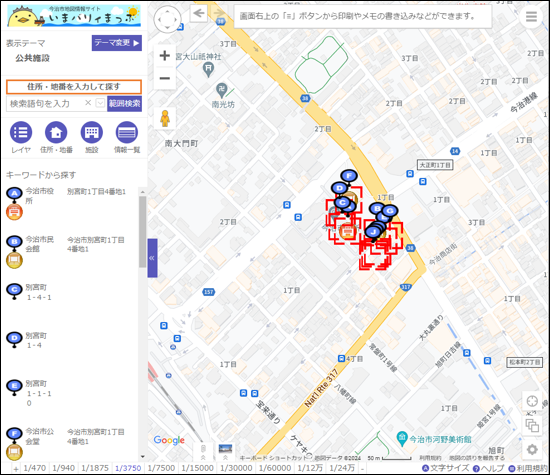This screenshot has width=550, height=475.
Task: Click the yellow facility icon under result F
Action: click(x=14, y=452)
